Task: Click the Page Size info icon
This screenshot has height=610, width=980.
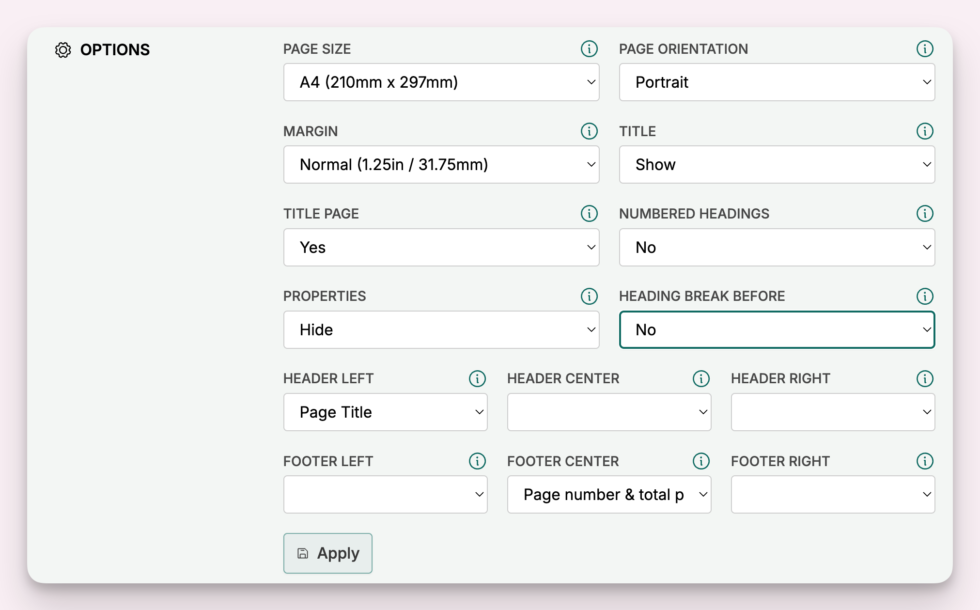Action: [x=589, y=49]
